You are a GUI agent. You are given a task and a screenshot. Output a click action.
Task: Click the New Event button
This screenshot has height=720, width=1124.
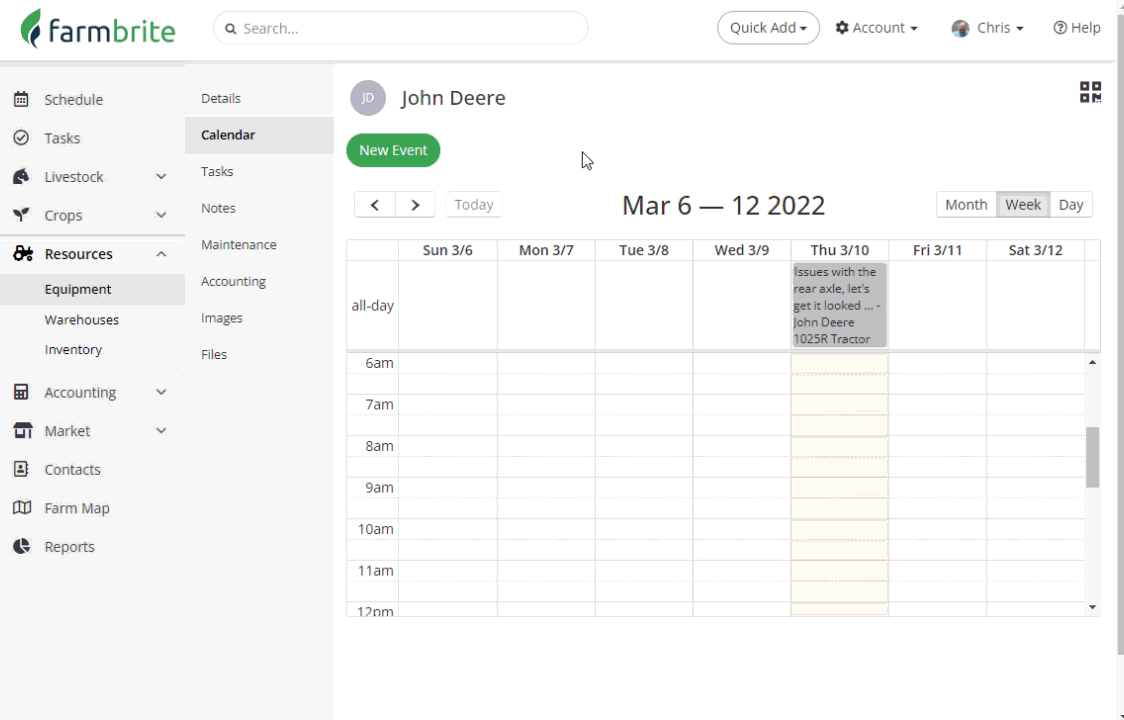393,151
